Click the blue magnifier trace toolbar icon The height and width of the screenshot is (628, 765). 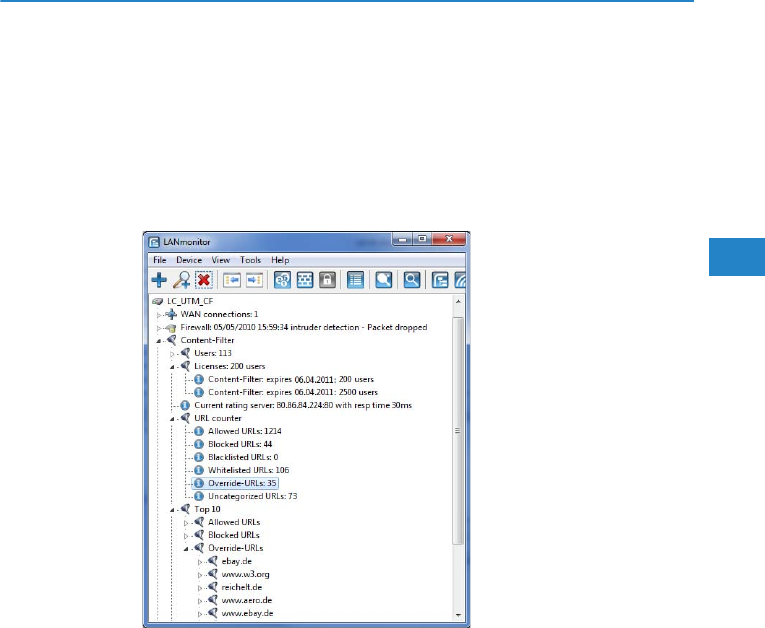[x=412, y=280]
